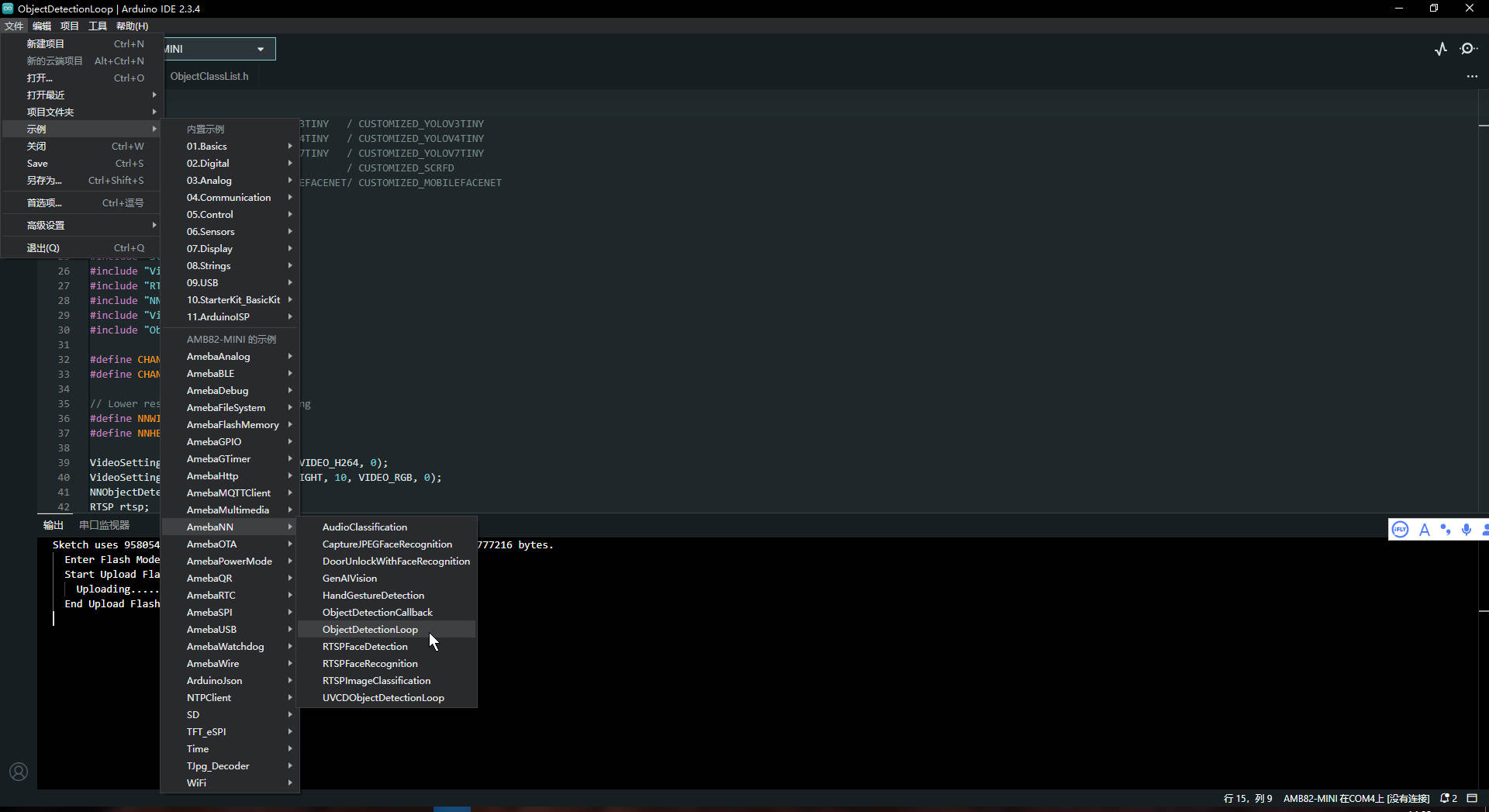Expand the WiFi examples

coord(230,783)
